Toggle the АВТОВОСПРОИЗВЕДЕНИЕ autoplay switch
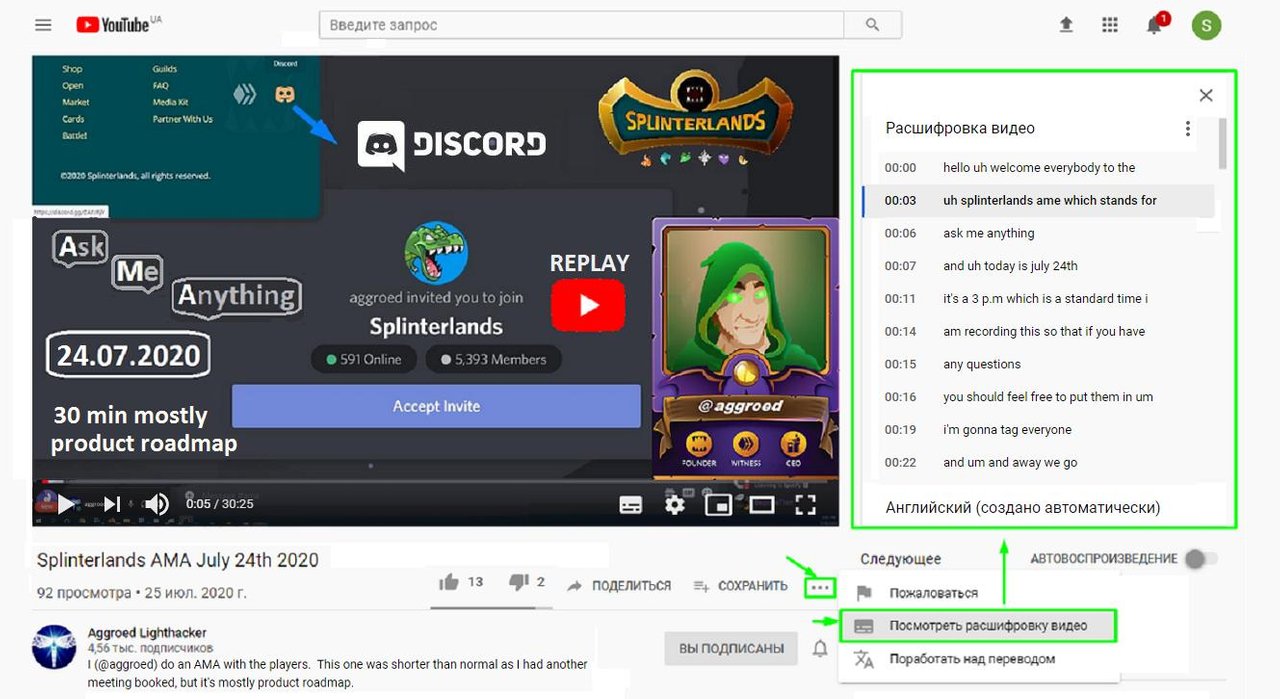This screenshot has height=699, width=1280. point(1199,559)
